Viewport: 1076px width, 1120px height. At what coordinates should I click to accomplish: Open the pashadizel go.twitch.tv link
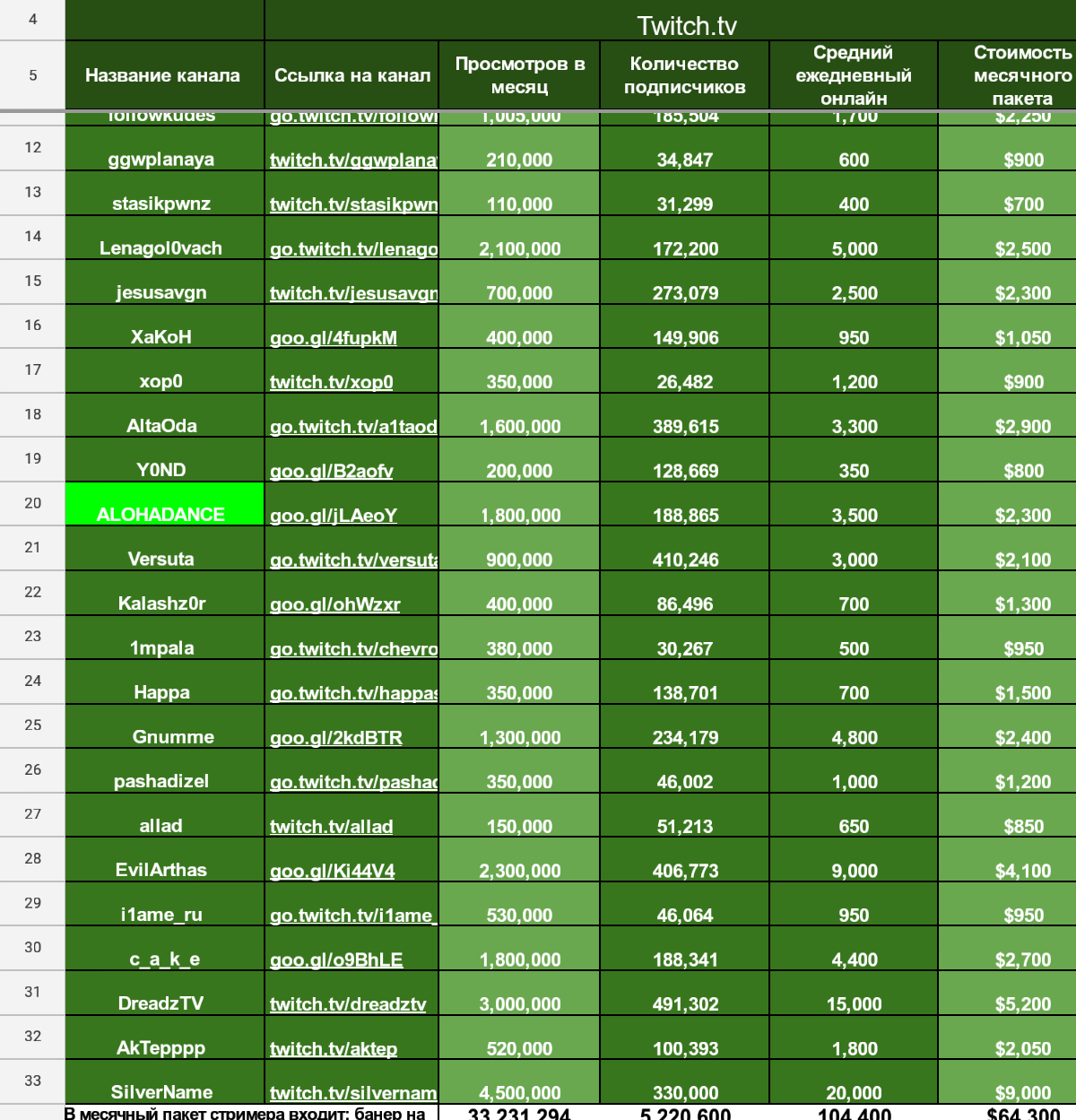point(353,782)
